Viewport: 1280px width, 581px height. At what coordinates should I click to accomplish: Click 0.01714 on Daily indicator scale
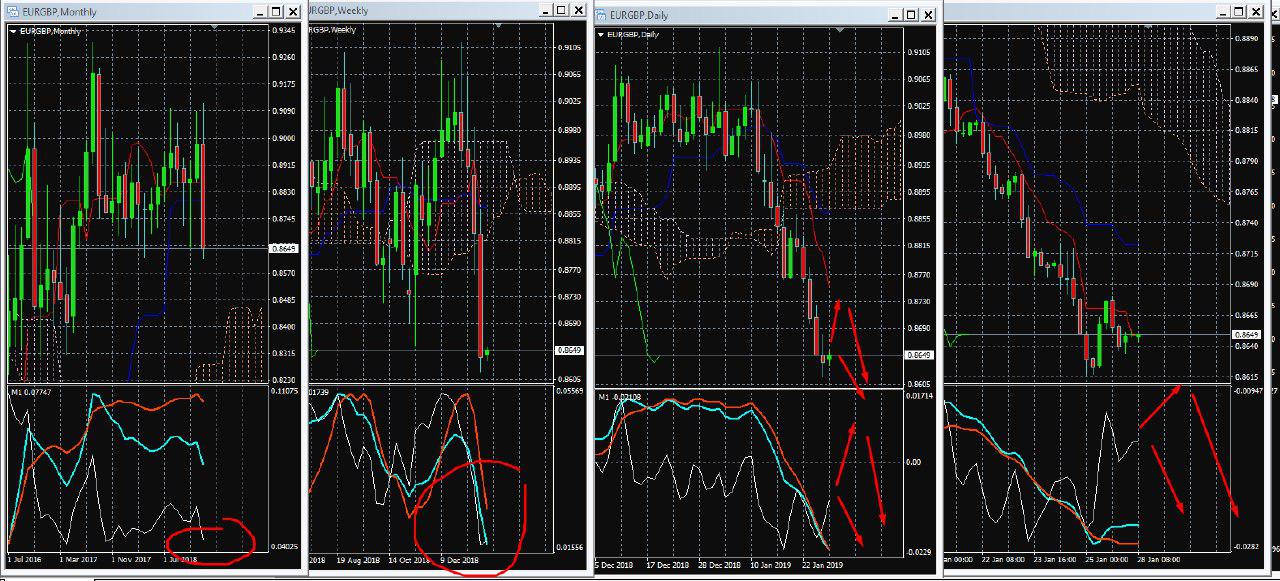click(920, 398)
